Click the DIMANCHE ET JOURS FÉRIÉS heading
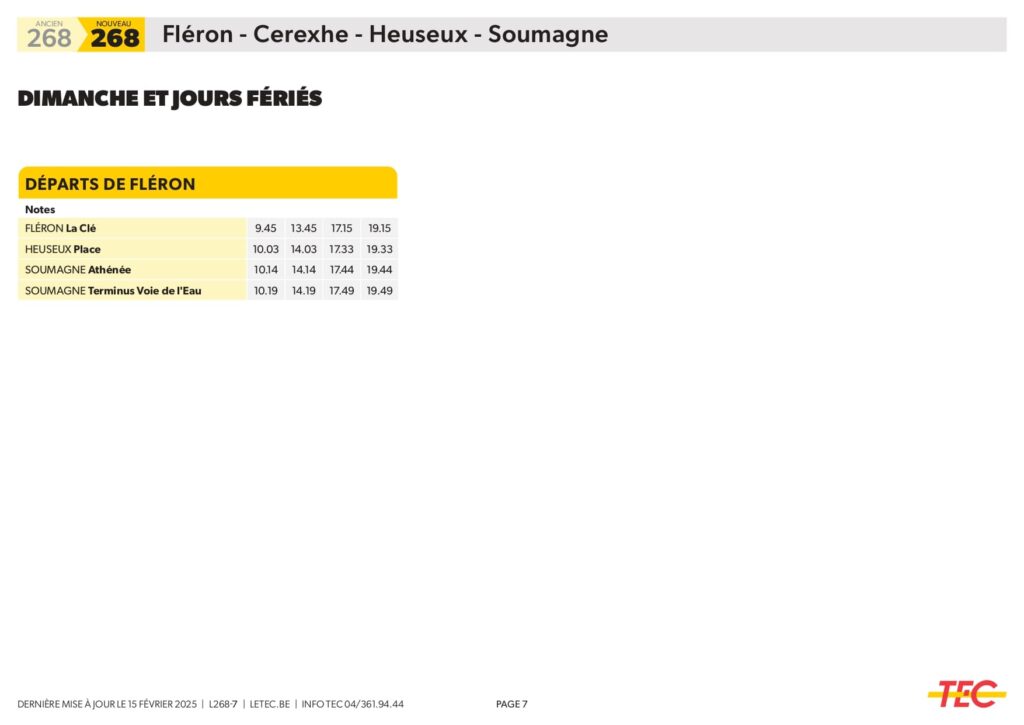Screen dimensions: 1024x725 tap(170, 99)
